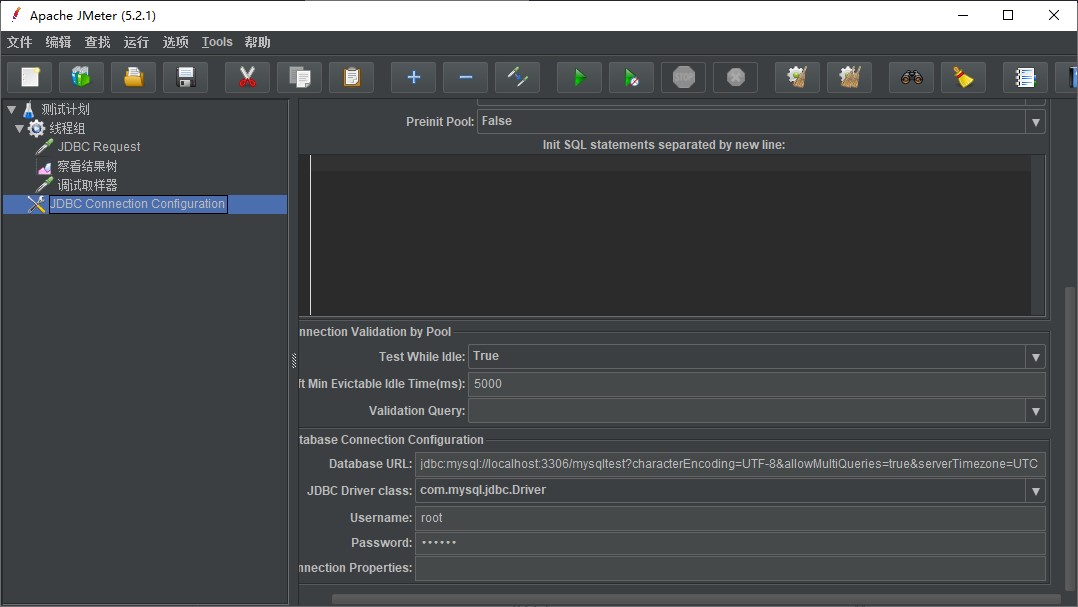Start test with no pauses icon
The height and width of the screenshot is (607, 1078).
point(631,77)
